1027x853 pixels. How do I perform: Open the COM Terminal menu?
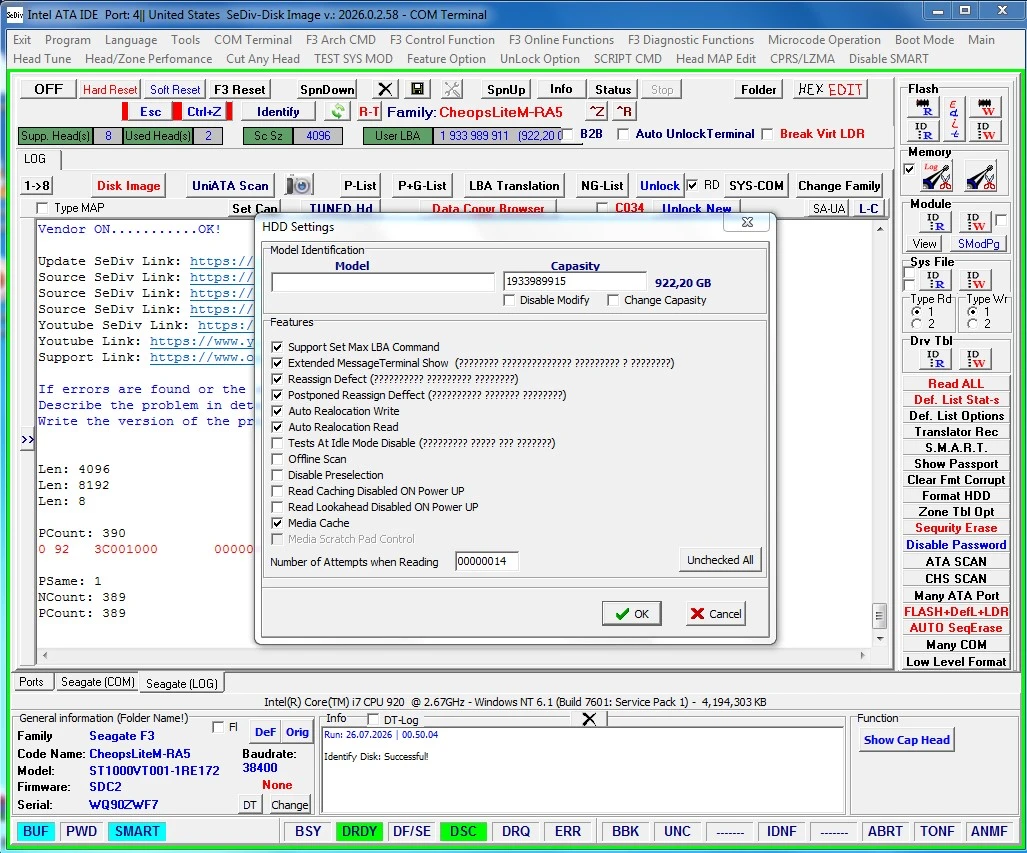click(253, 40)
